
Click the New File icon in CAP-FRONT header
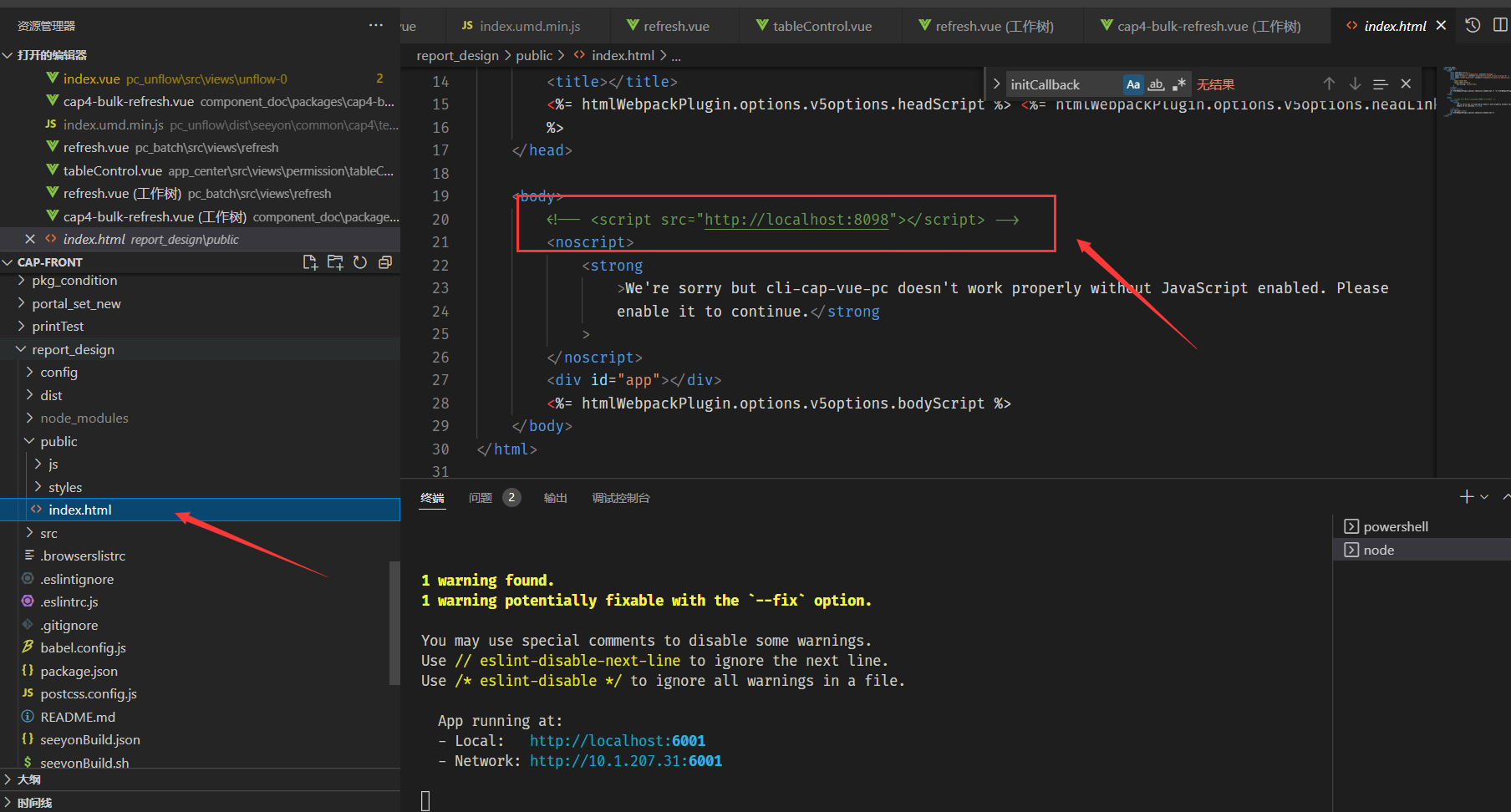310,262
